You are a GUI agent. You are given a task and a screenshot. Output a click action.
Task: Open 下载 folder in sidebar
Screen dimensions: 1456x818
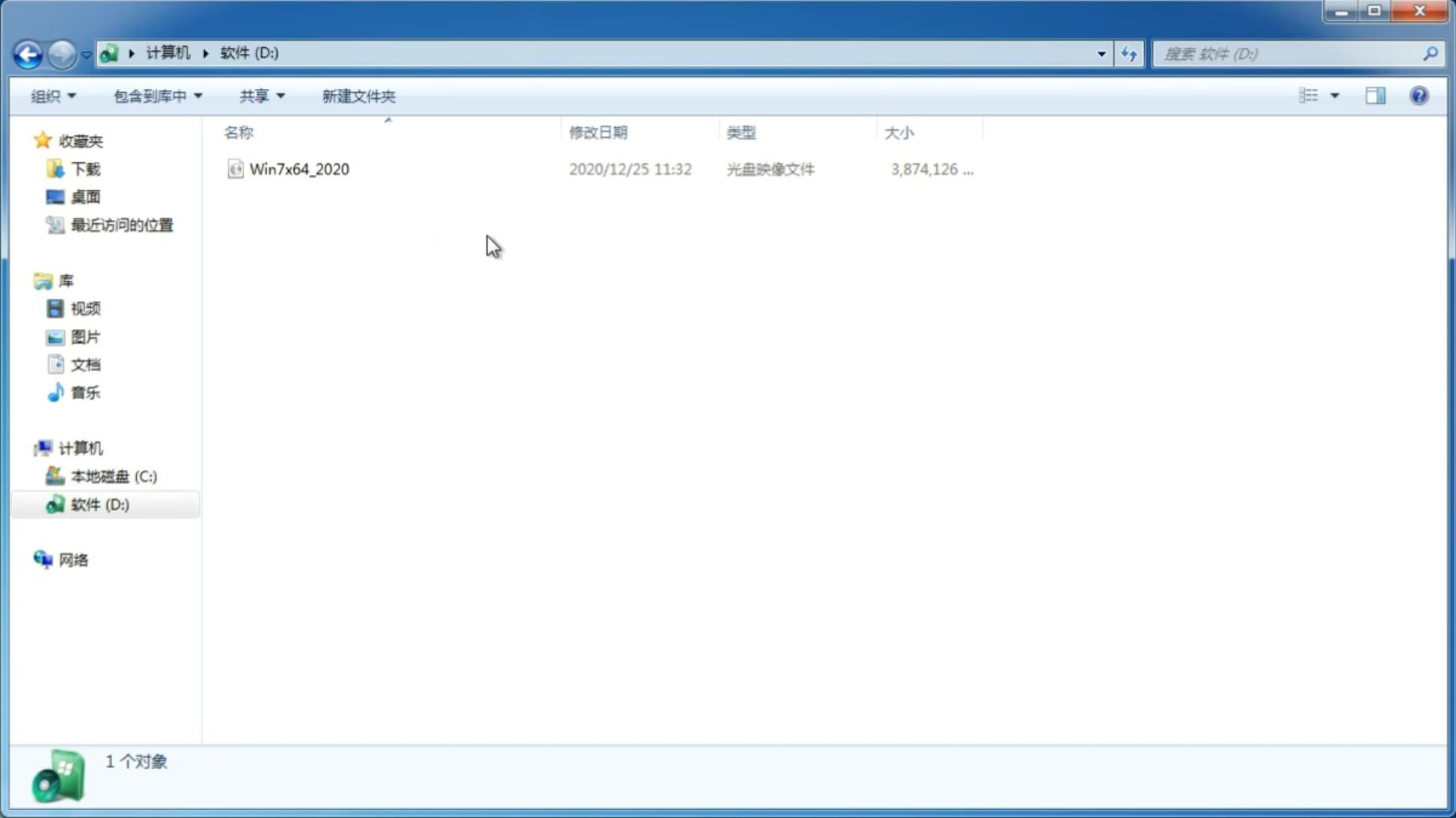(84, 168)
